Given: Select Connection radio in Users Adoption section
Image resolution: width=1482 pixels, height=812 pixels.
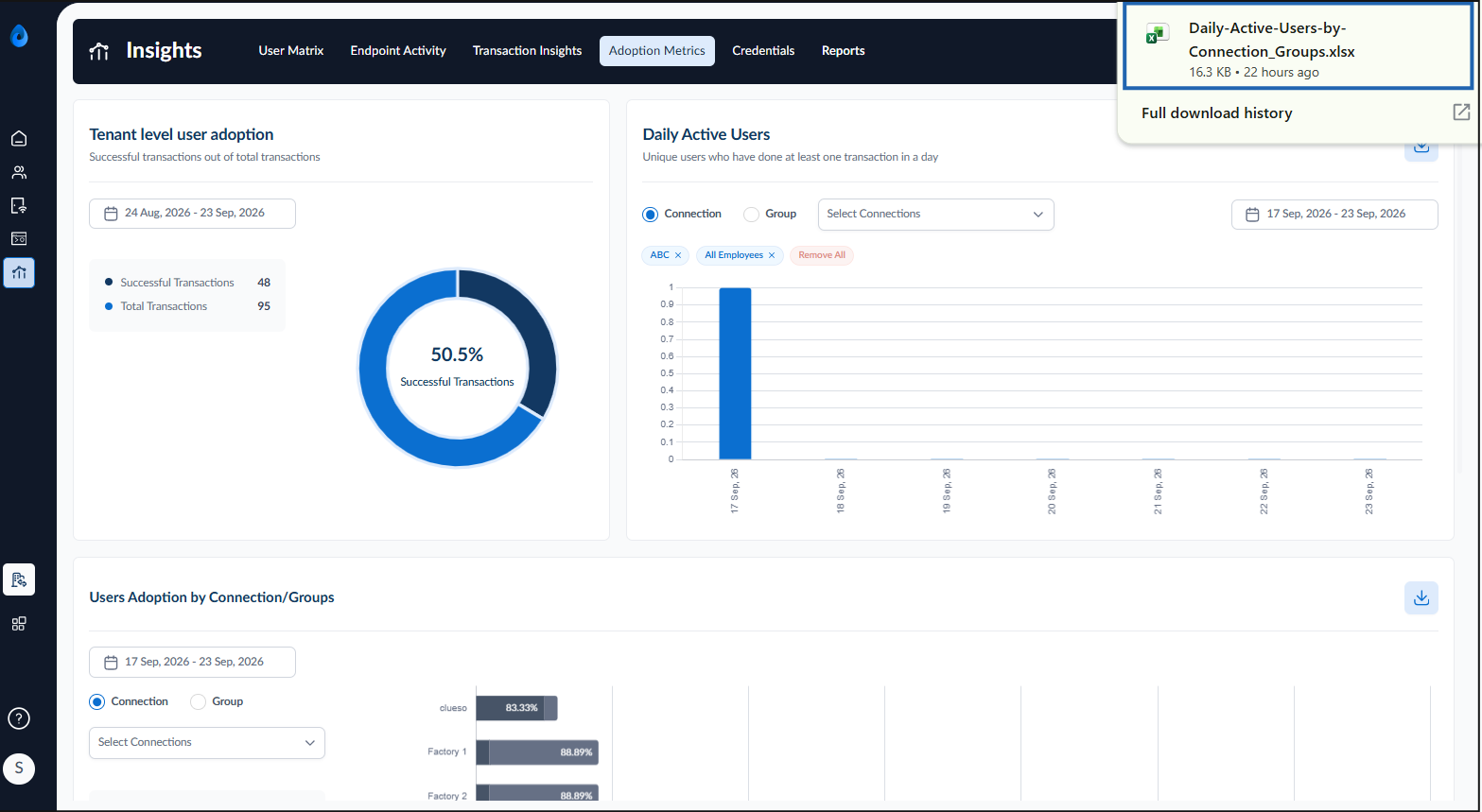Looking at the screenshot, I should pos(96,702).
